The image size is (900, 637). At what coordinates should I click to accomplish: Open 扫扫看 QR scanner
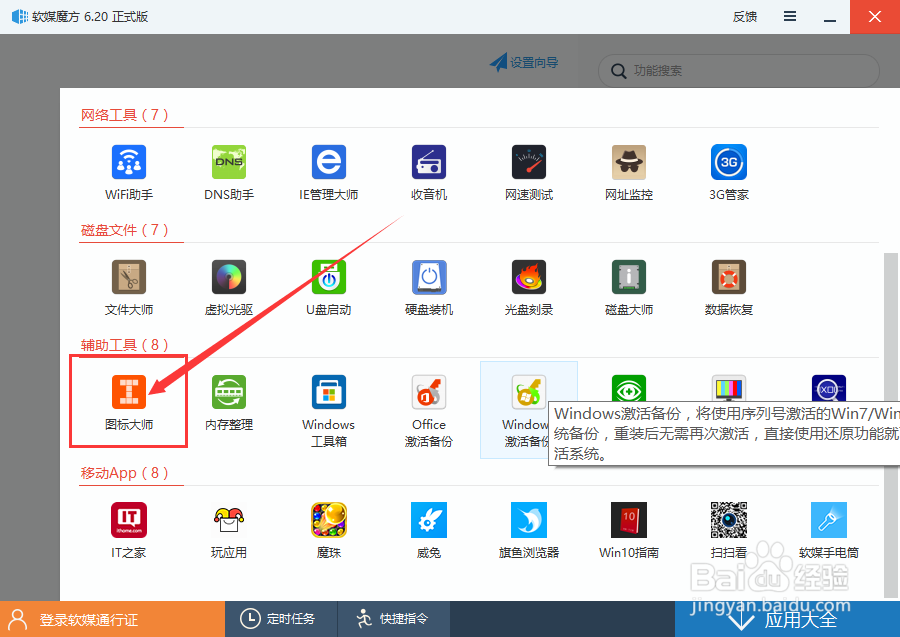click(728, 530)
